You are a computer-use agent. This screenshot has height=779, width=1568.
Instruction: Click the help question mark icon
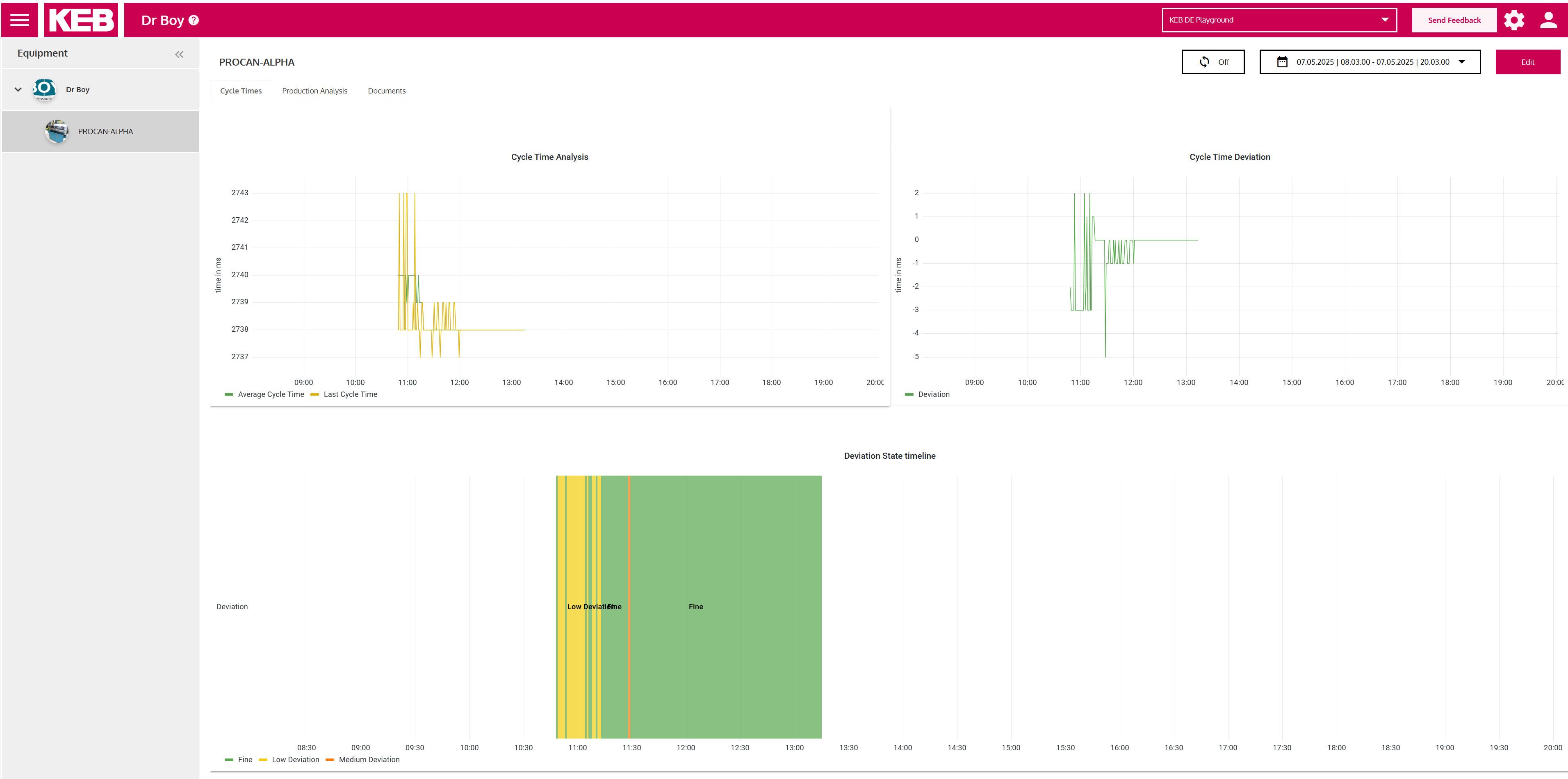[x=194, y=20]
